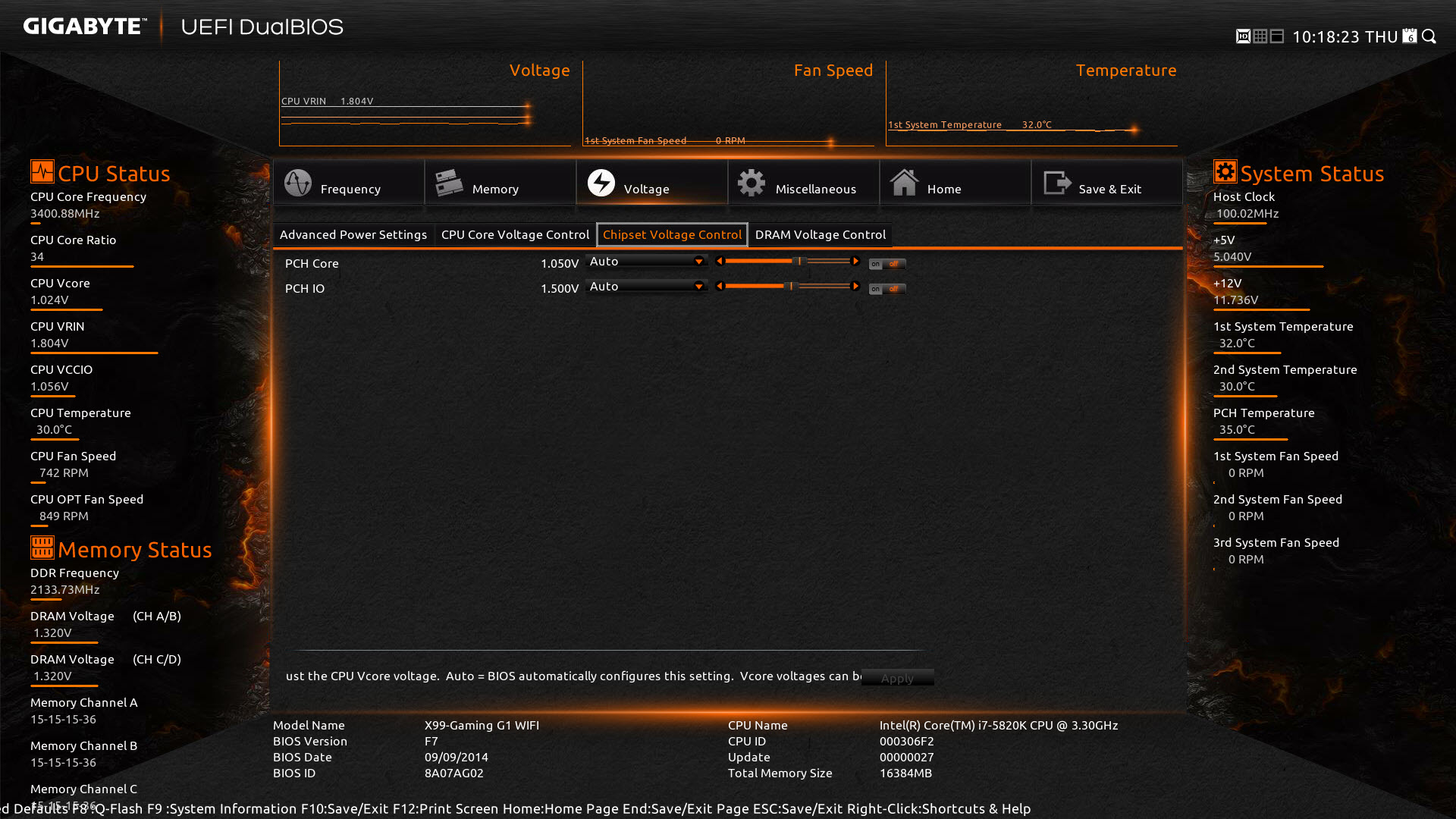Click the Frequency gauge icon
This screenshot has height=819, width=1456.
pos(298,183)
